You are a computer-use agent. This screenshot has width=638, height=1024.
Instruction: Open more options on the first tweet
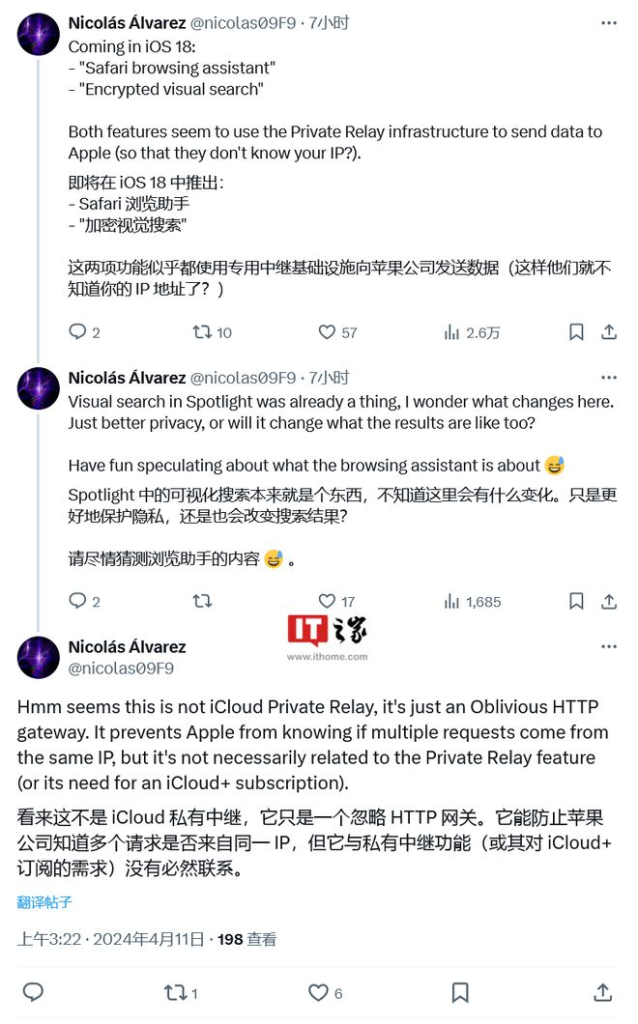coord(609,23)
